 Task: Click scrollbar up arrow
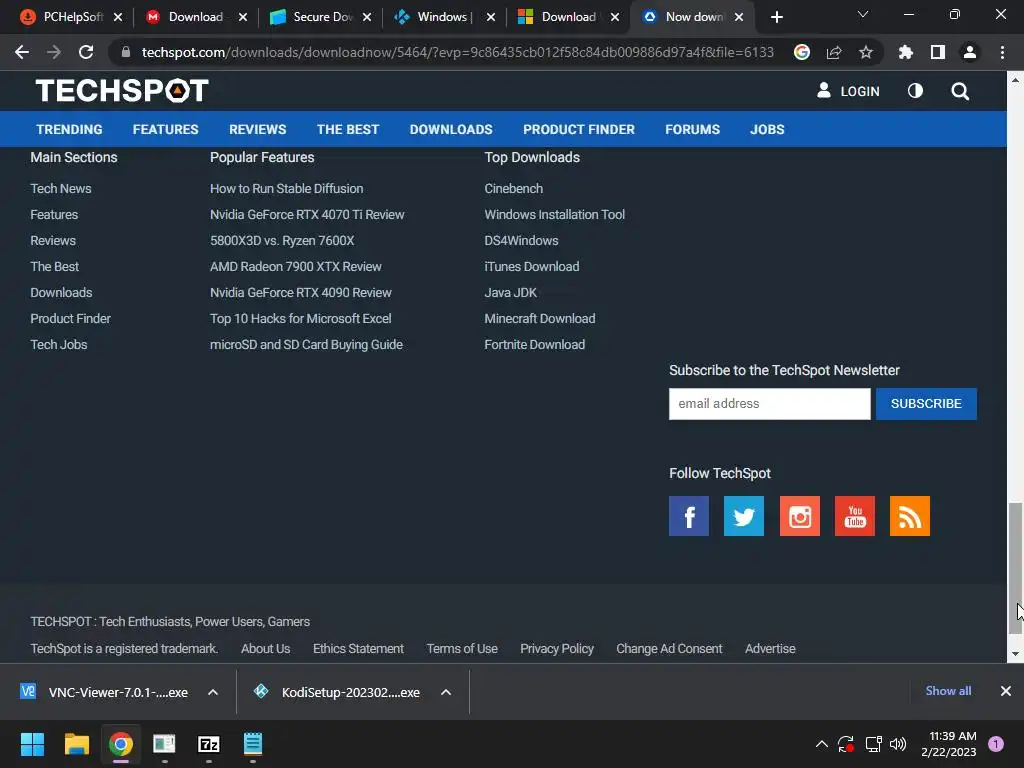(1015, 80)
